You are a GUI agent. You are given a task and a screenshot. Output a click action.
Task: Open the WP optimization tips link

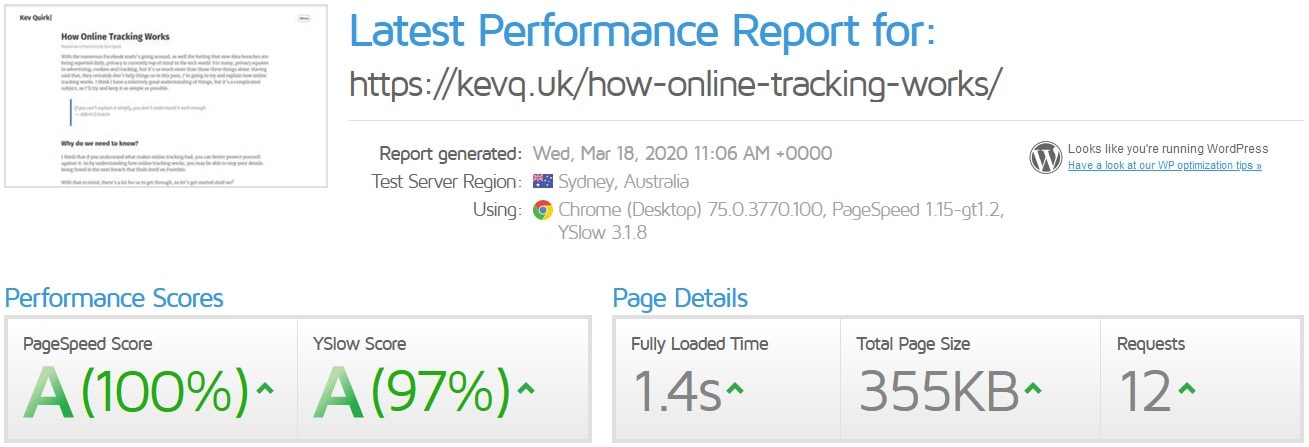tap(1164, 166)
